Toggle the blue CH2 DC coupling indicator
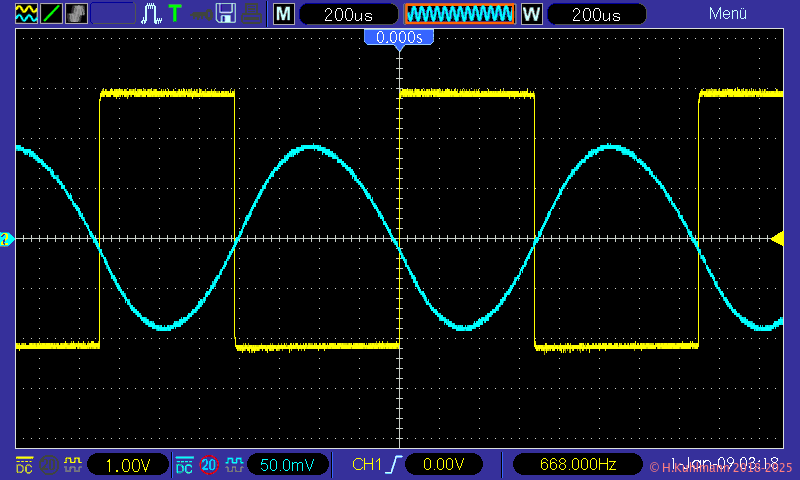 click(184, 465)
